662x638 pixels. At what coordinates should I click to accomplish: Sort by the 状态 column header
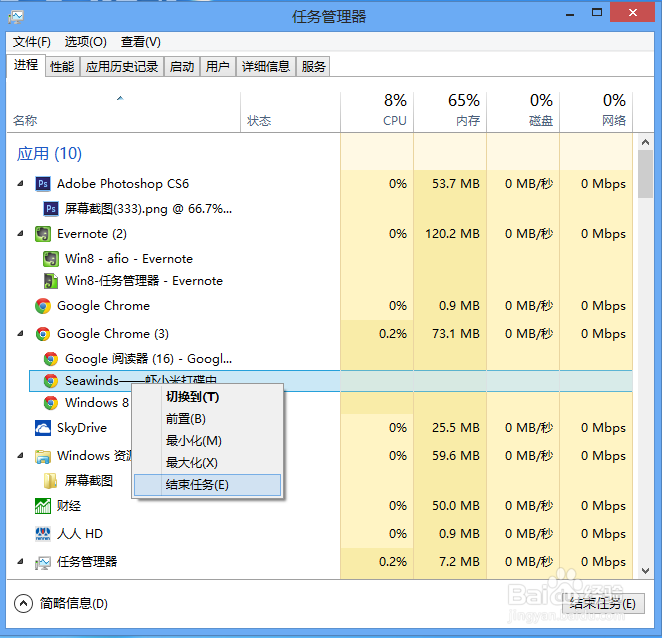290,112
